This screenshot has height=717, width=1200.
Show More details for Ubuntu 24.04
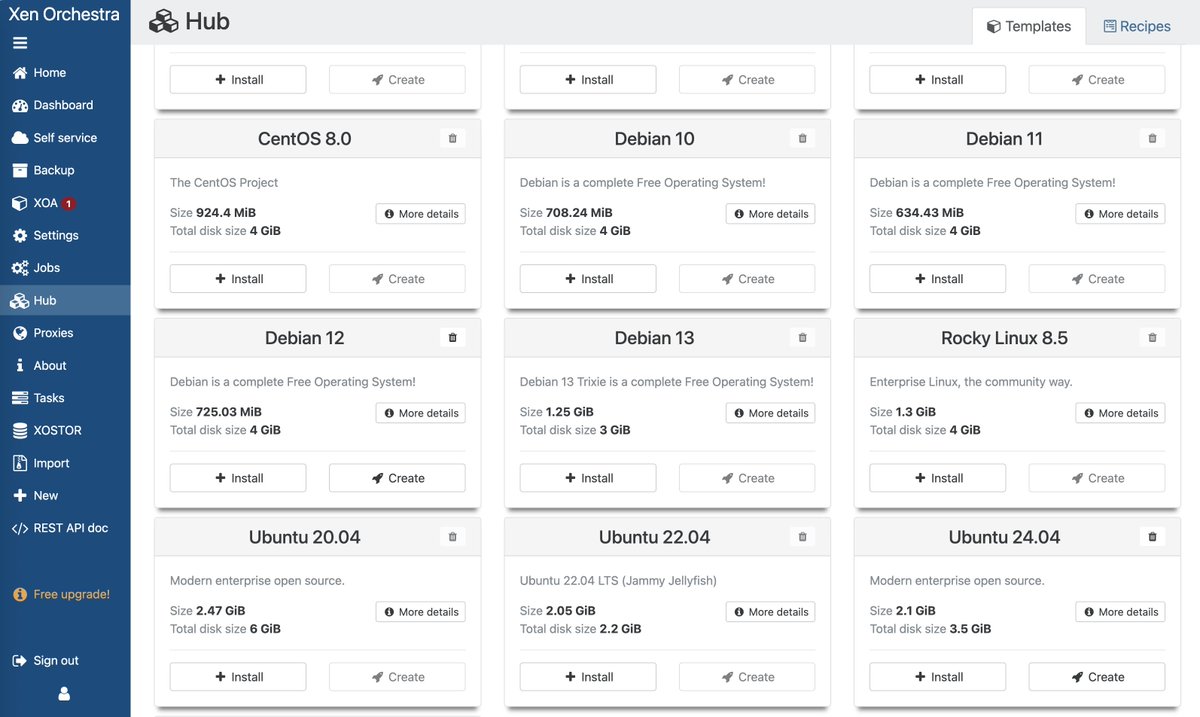1121,612
